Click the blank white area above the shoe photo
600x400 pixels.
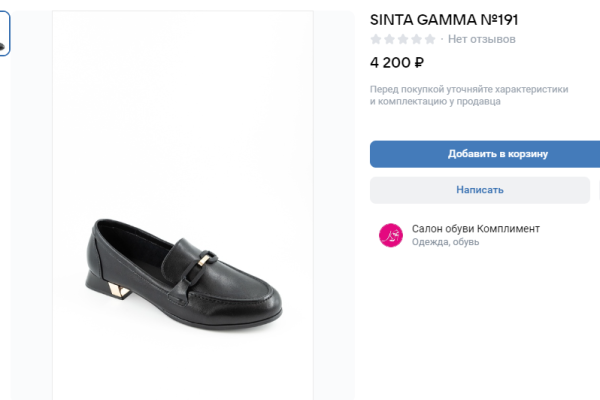pos(182,100)
